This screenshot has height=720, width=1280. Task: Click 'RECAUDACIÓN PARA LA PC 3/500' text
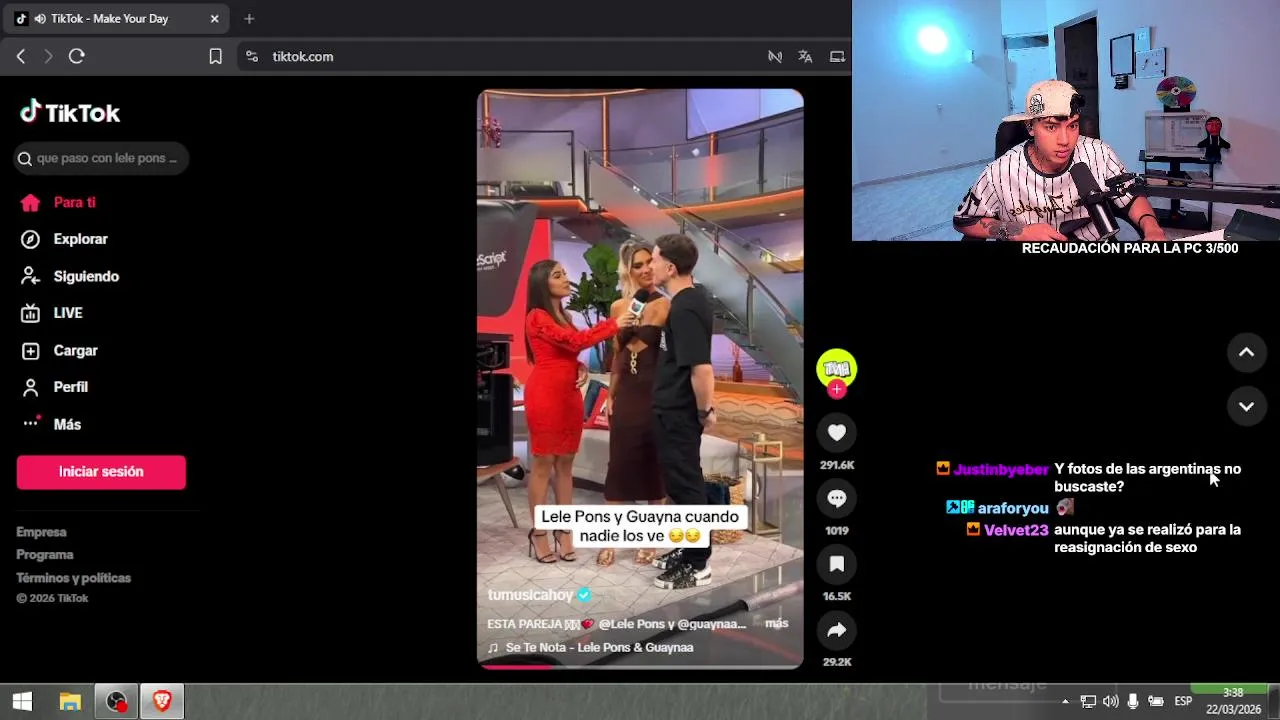[1130, 248]
